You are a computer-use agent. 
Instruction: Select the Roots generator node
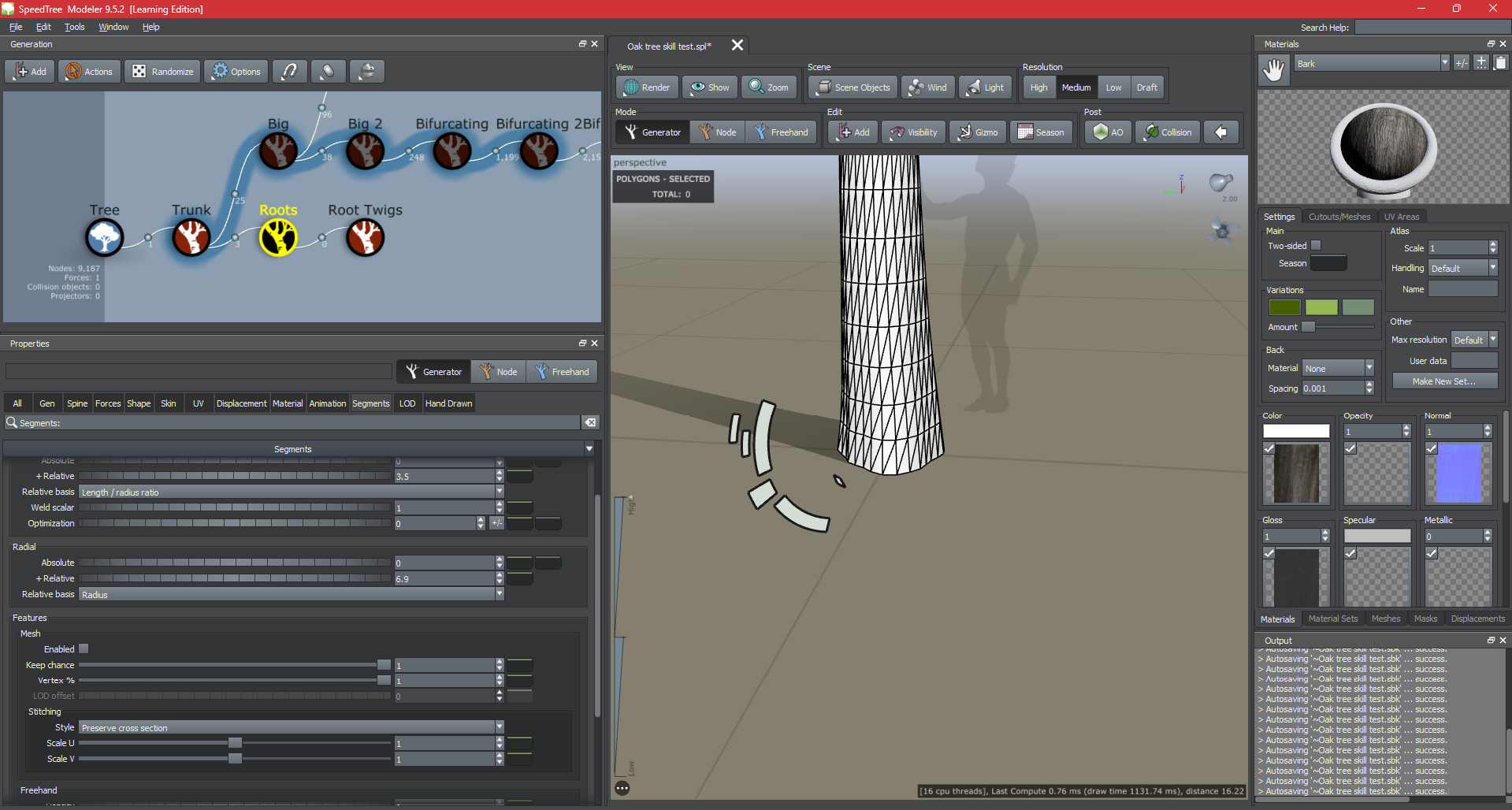tap(278, 237)
